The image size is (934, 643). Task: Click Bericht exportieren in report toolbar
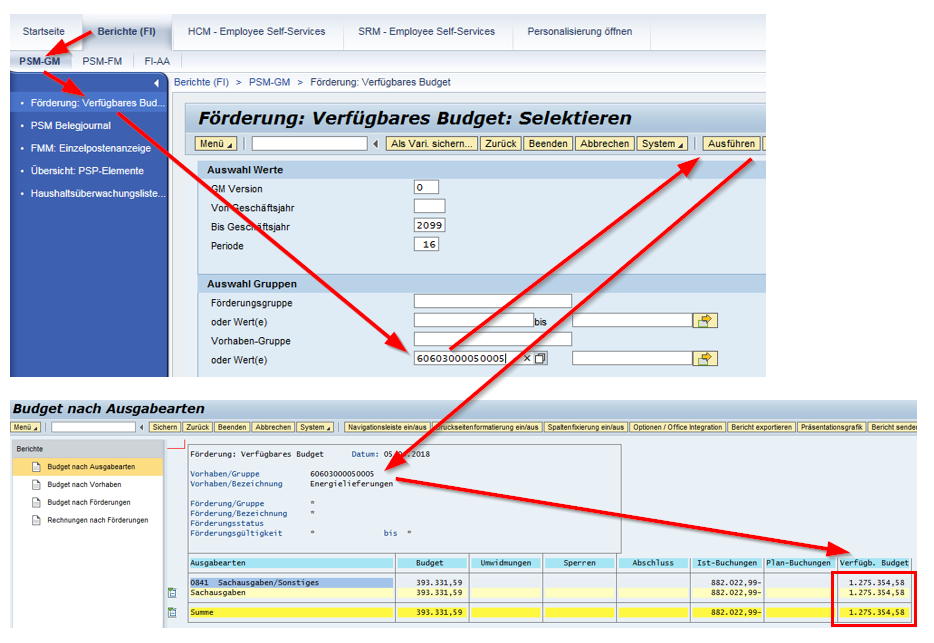point(763,427)
